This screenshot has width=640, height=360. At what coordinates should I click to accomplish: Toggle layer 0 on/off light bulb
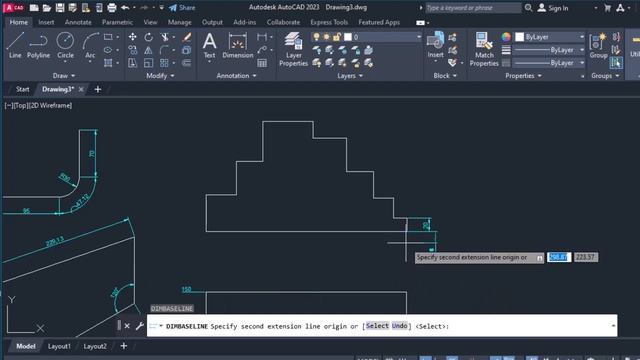(x=316, y=37)
